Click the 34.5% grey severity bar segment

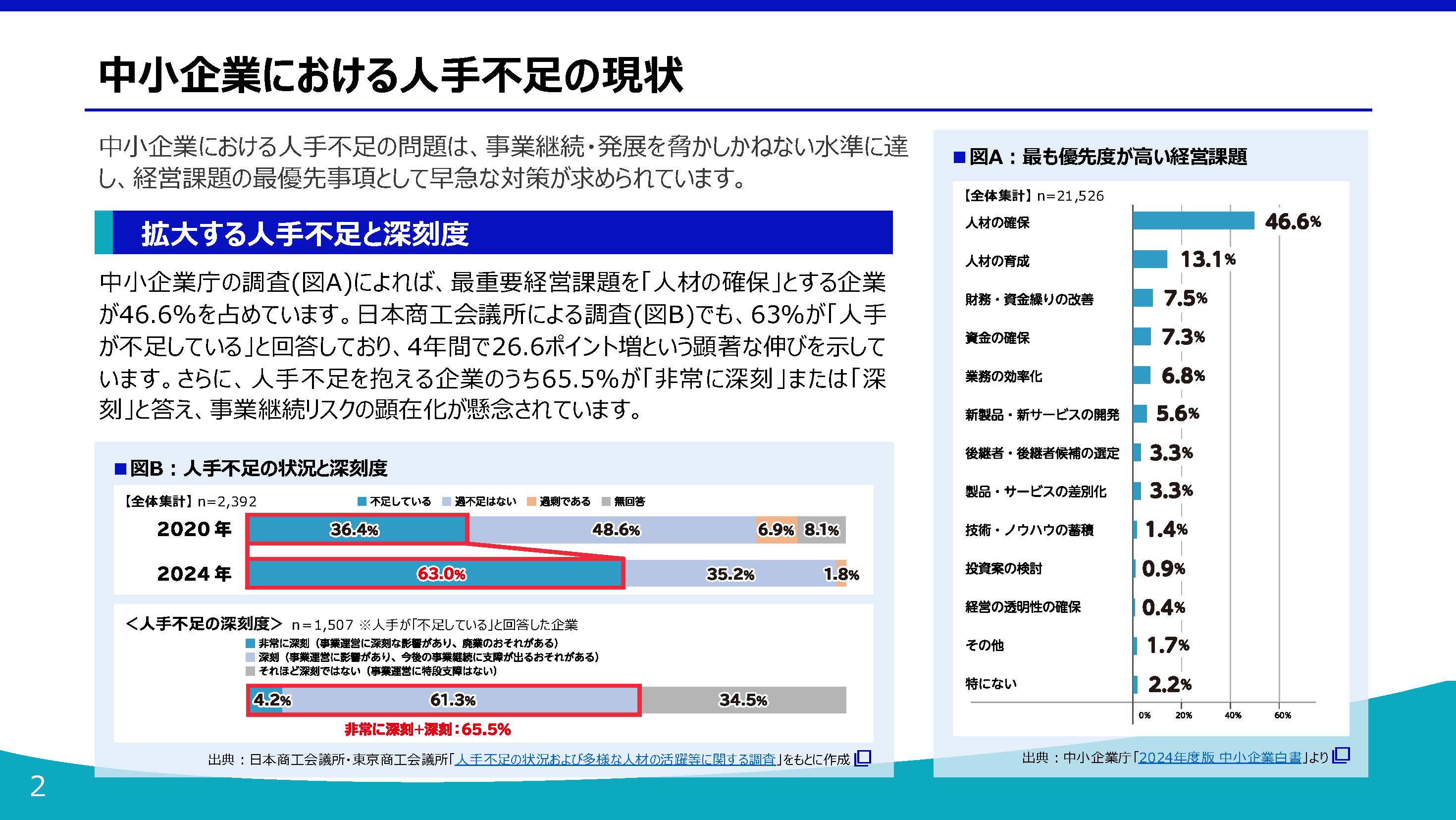tap(743, 700)
